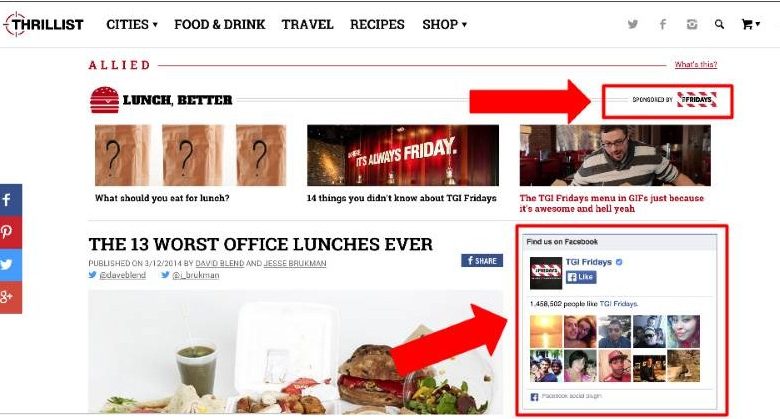780x419 pixels.
Task: Click the blue Facebook Share button
Action: coord(482,260)
